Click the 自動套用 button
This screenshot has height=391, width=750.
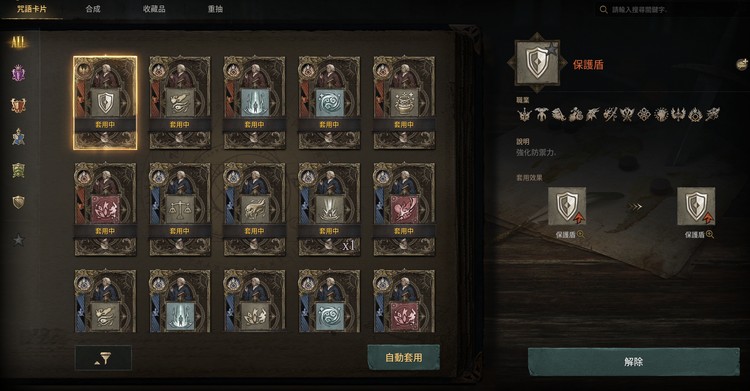click(x=404, y=357)
